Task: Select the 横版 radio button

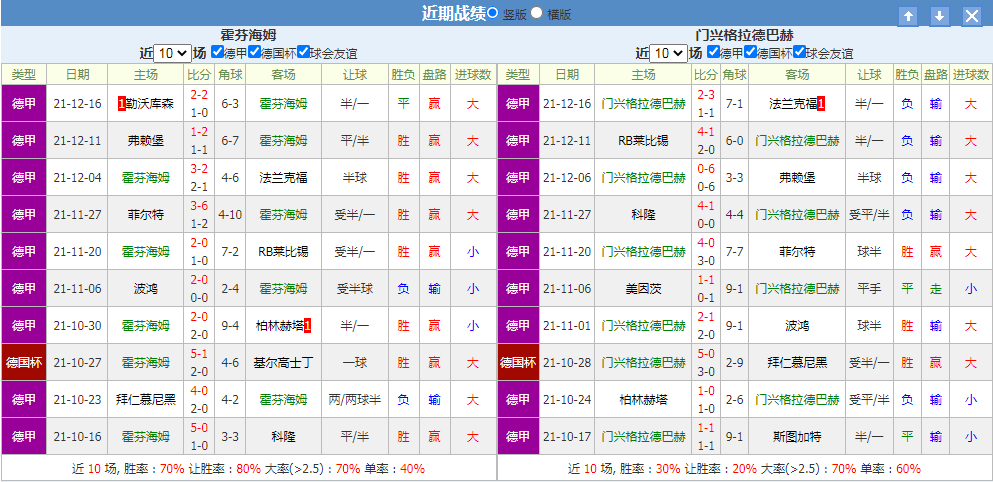Action: coord(536,13)
